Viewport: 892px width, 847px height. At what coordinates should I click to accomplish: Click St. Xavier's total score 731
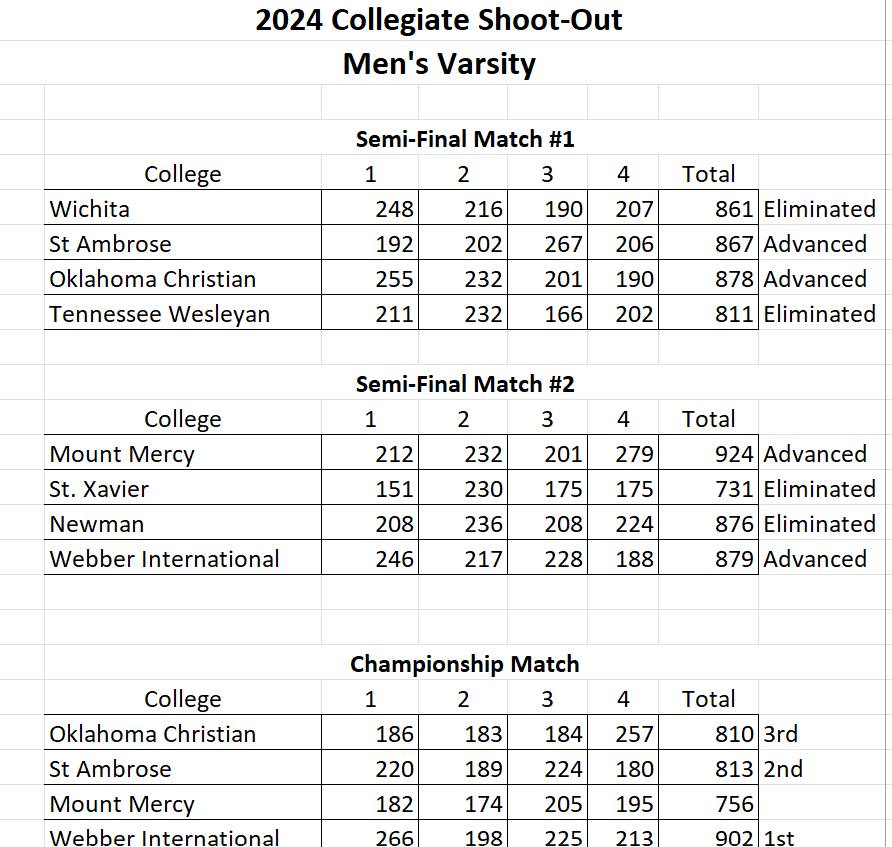coord(734,489)
